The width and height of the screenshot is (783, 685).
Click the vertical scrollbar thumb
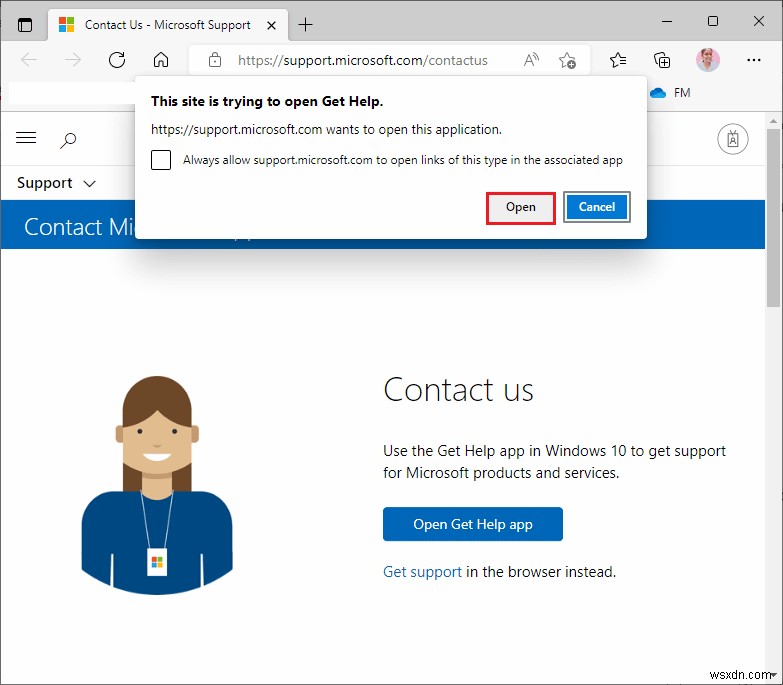[773, 217]
